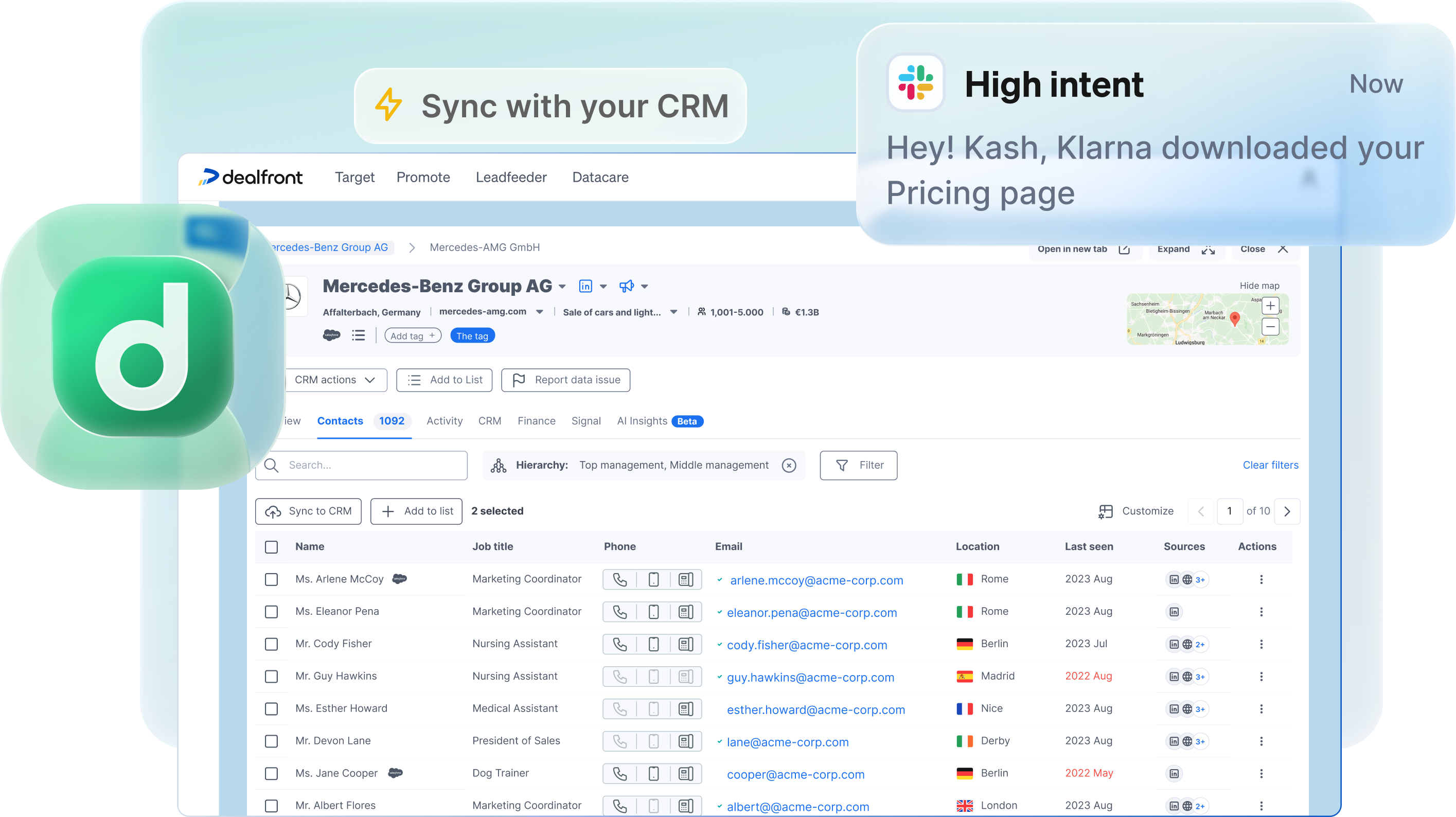
Task: Open Leadfeeder in the top navigation
Action: (x=511, y=177)
